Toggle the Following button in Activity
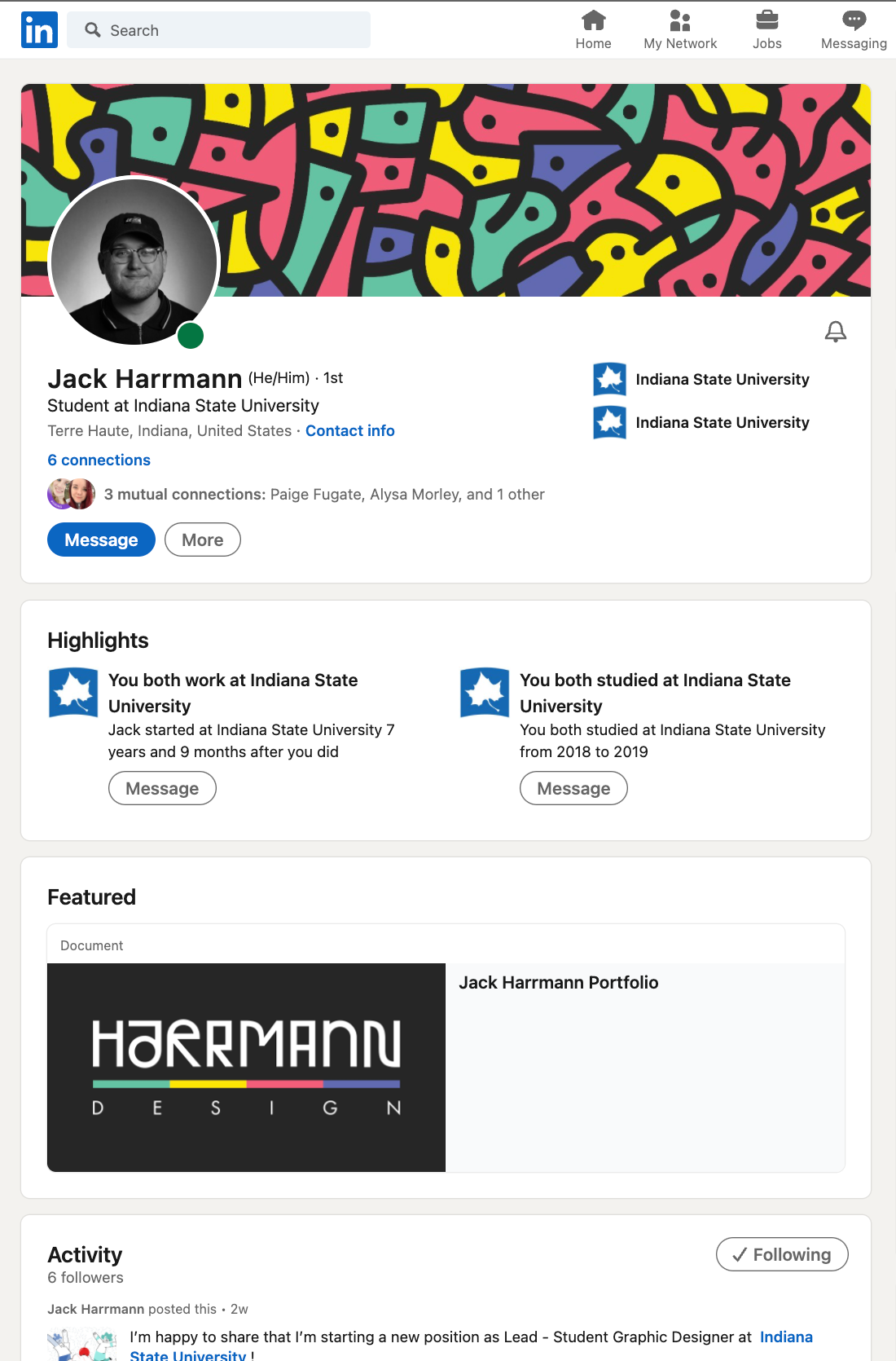This screenshot has height=1361, width=896. pos(782,1254)
